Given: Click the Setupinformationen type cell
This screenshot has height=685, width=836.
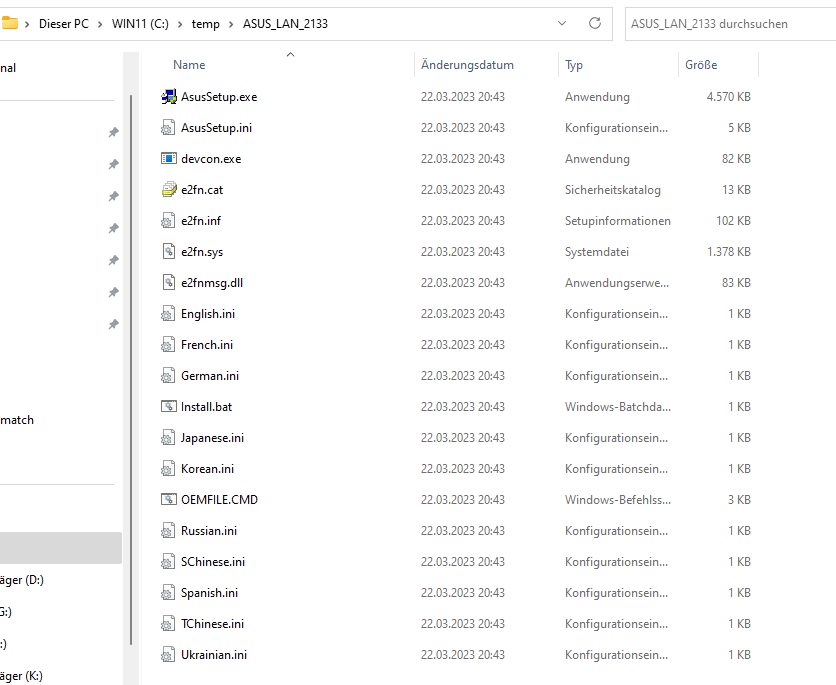Looking at the screenshot, I should [617, 220].
